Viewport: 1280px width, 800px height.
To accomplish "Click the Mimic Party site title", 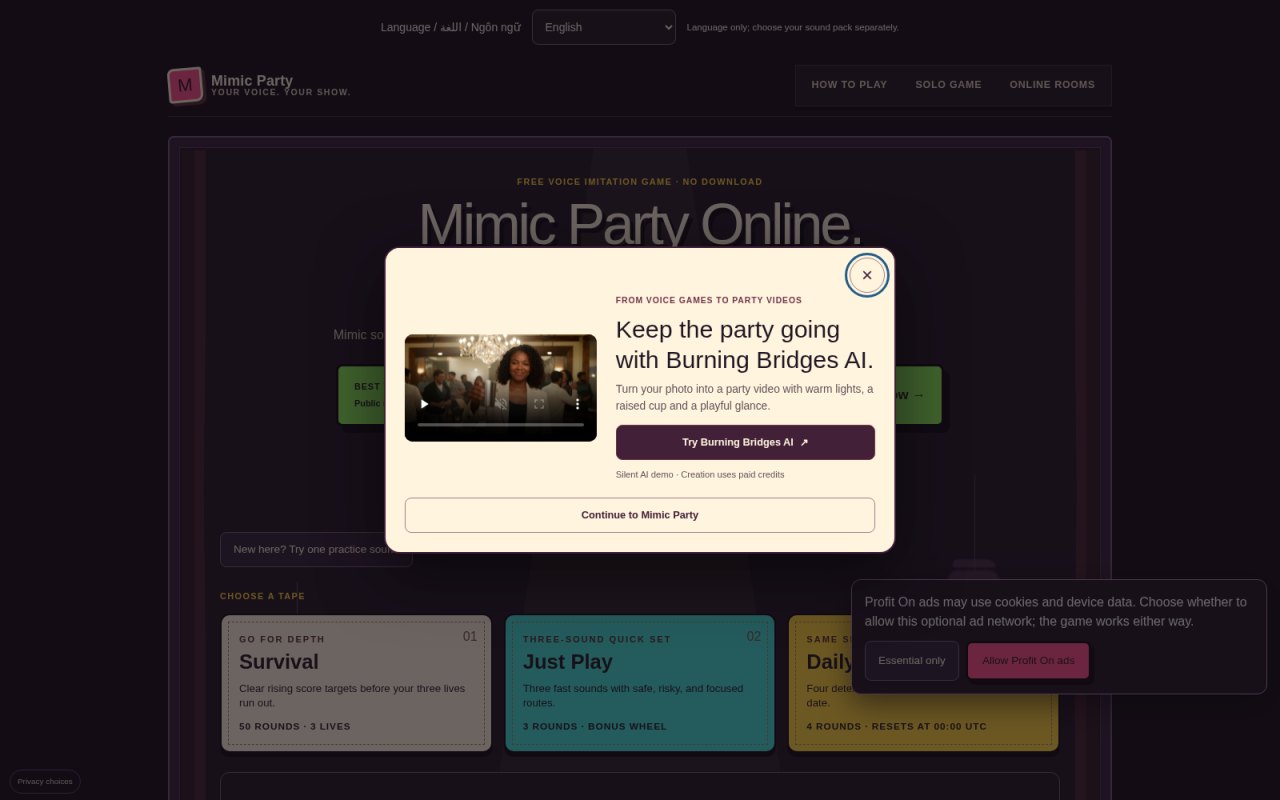I will tap(252, 80).
